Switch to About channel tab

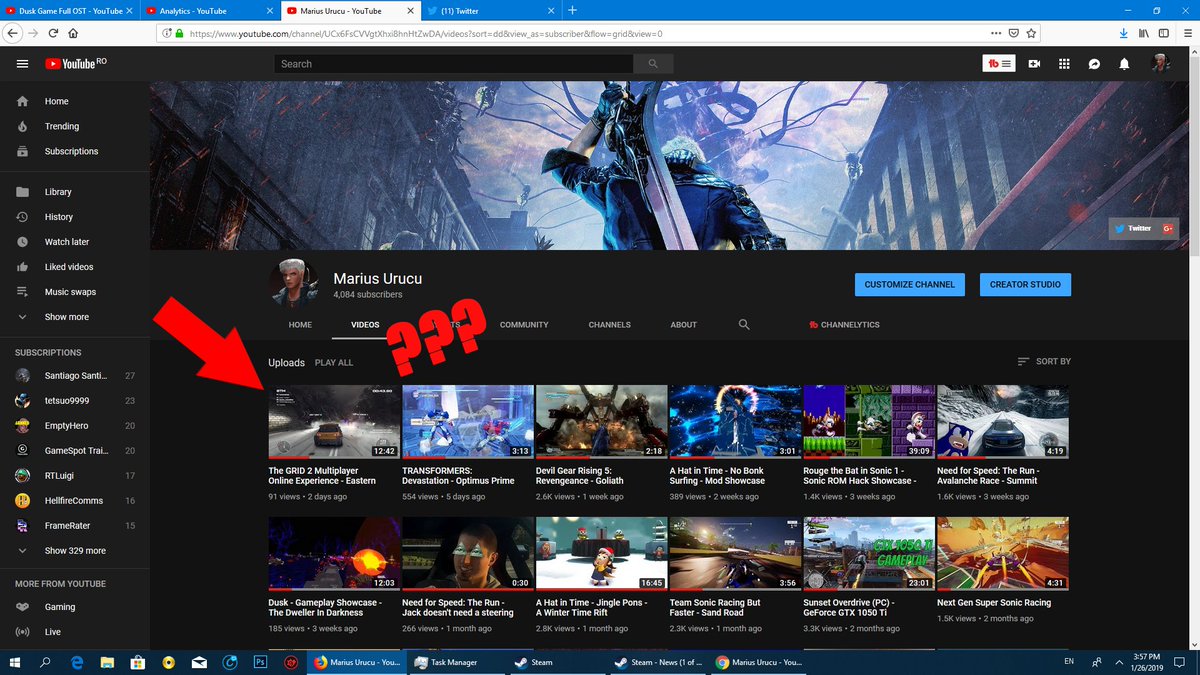point(684,325)
